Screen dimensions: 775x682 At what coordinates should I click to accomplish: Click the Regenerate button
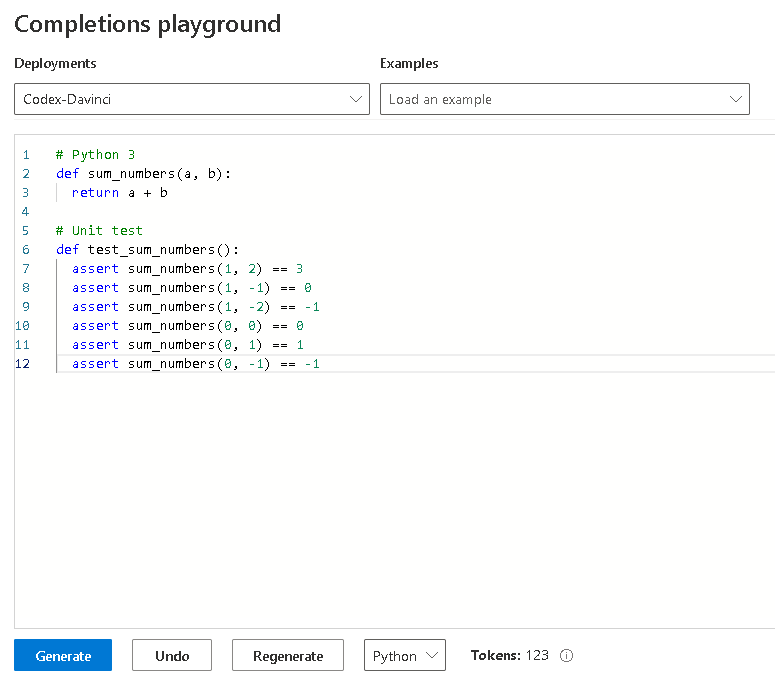coord(288,655)
